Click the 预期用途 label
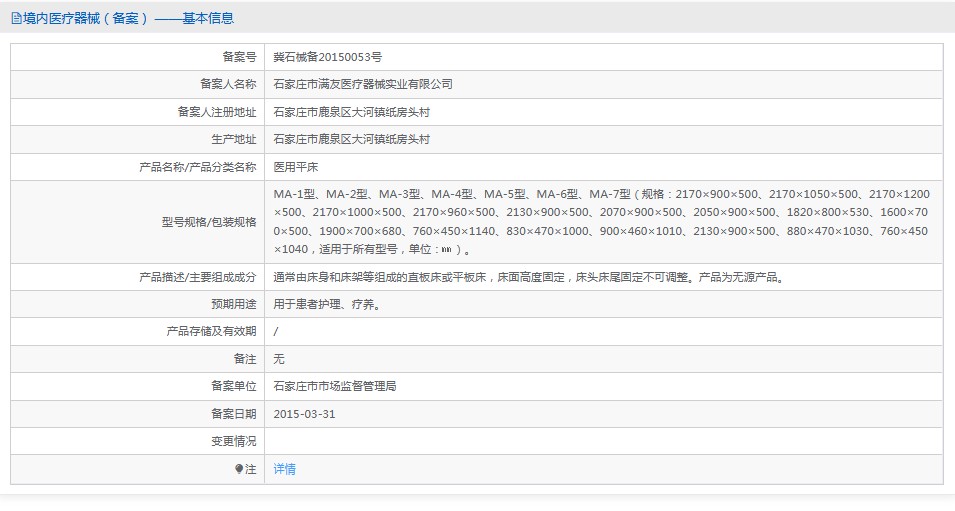Screen dimensions: 955x511 pyautogui.click(x=234, y=304)
